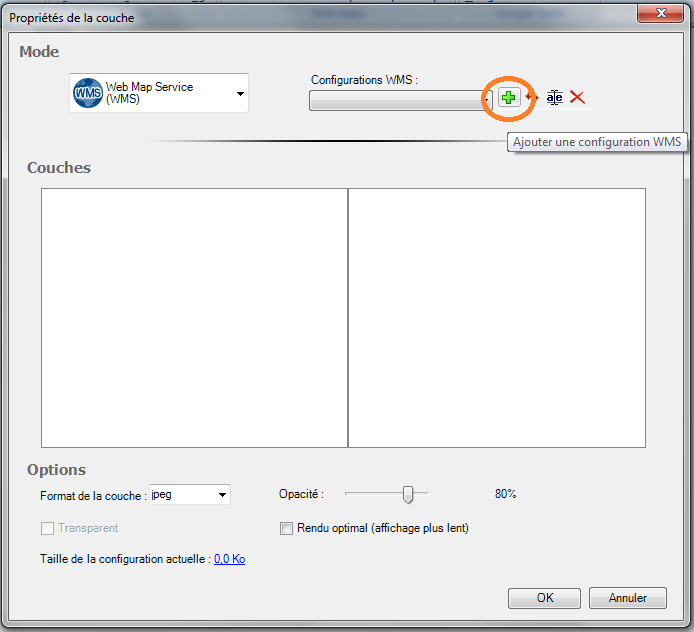Click the rename configuration 'a|e' icon
Viewport: 694px width, 632px height.
tap(554, 98)
